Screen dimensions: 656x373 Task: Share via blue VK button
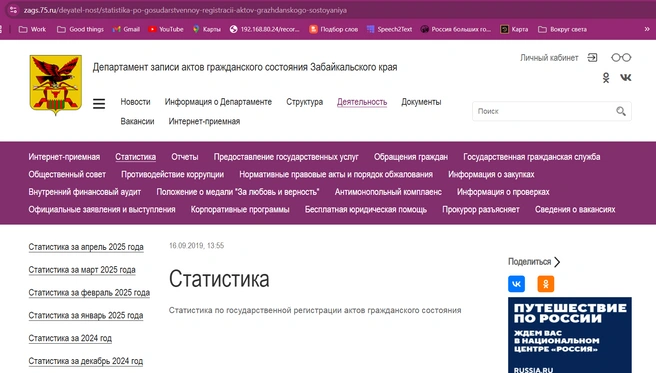tap(516, 284)
